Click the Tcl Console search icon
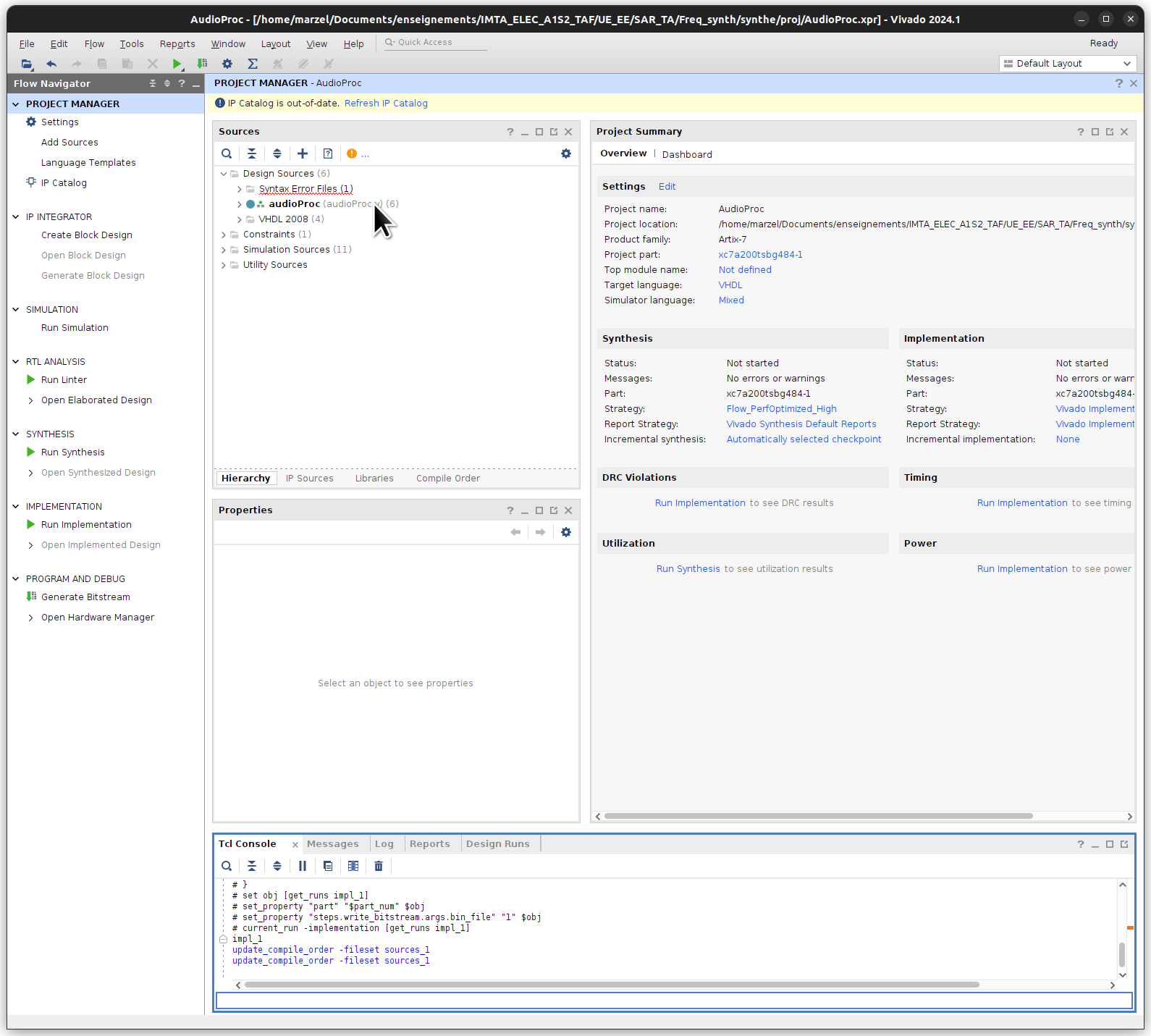The width and height of the screenshot is (1151, 1036). [227, 866]
